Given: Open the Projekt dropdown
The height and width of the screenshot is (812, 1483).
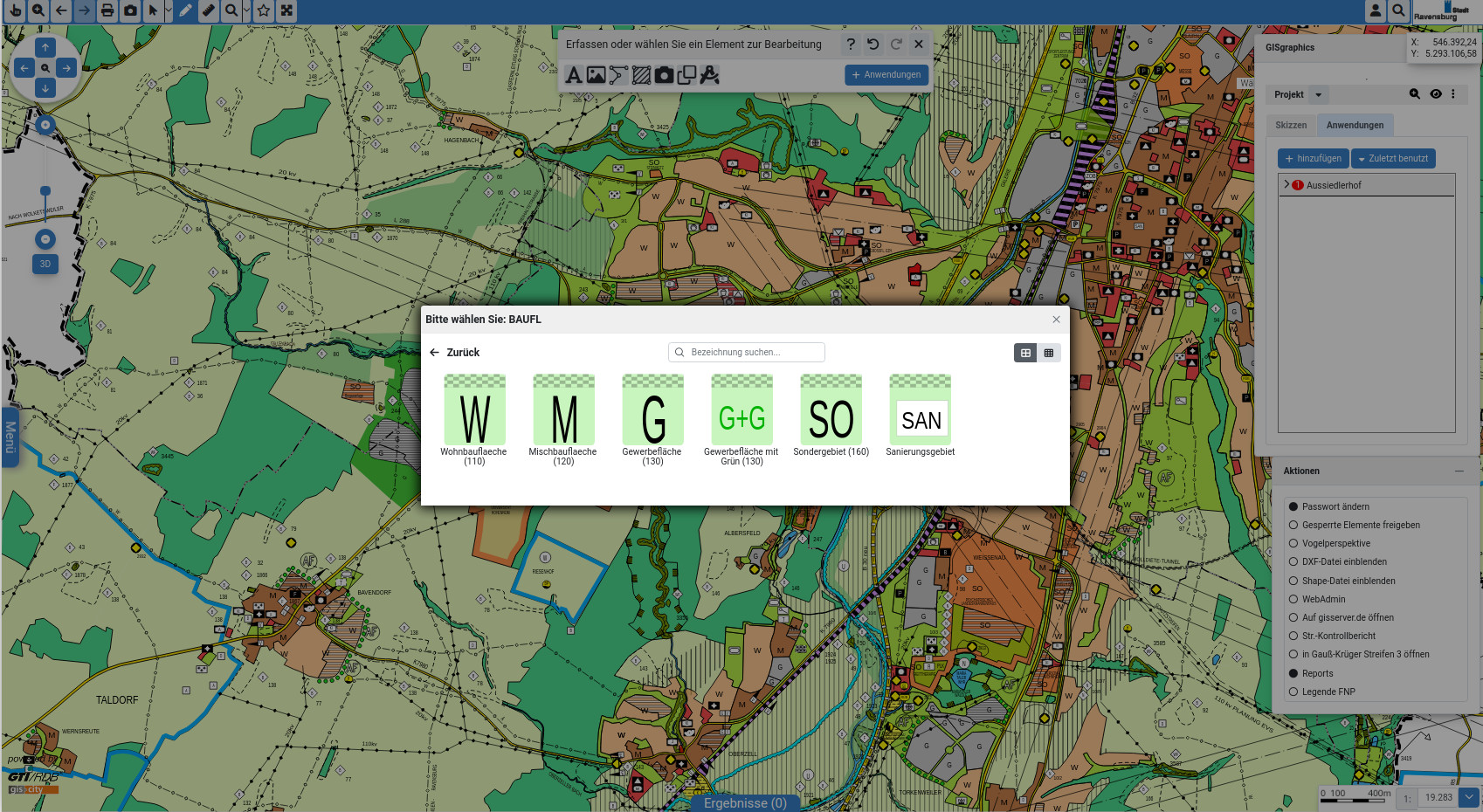Looking at the screenshot, I should point(1298,94).
